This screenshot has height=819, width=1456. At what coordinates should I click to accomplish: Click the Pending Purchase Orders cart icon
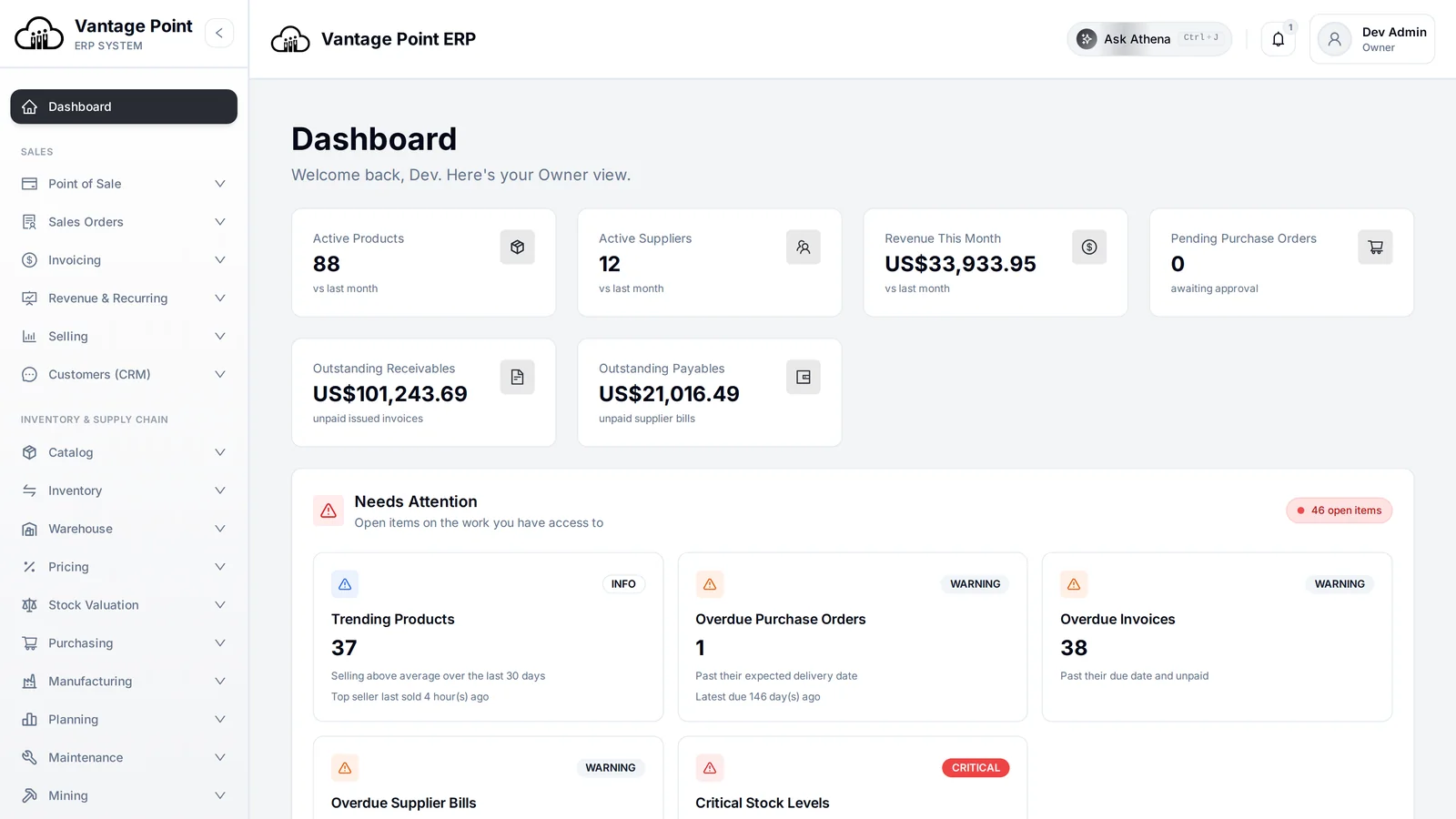1375,247
